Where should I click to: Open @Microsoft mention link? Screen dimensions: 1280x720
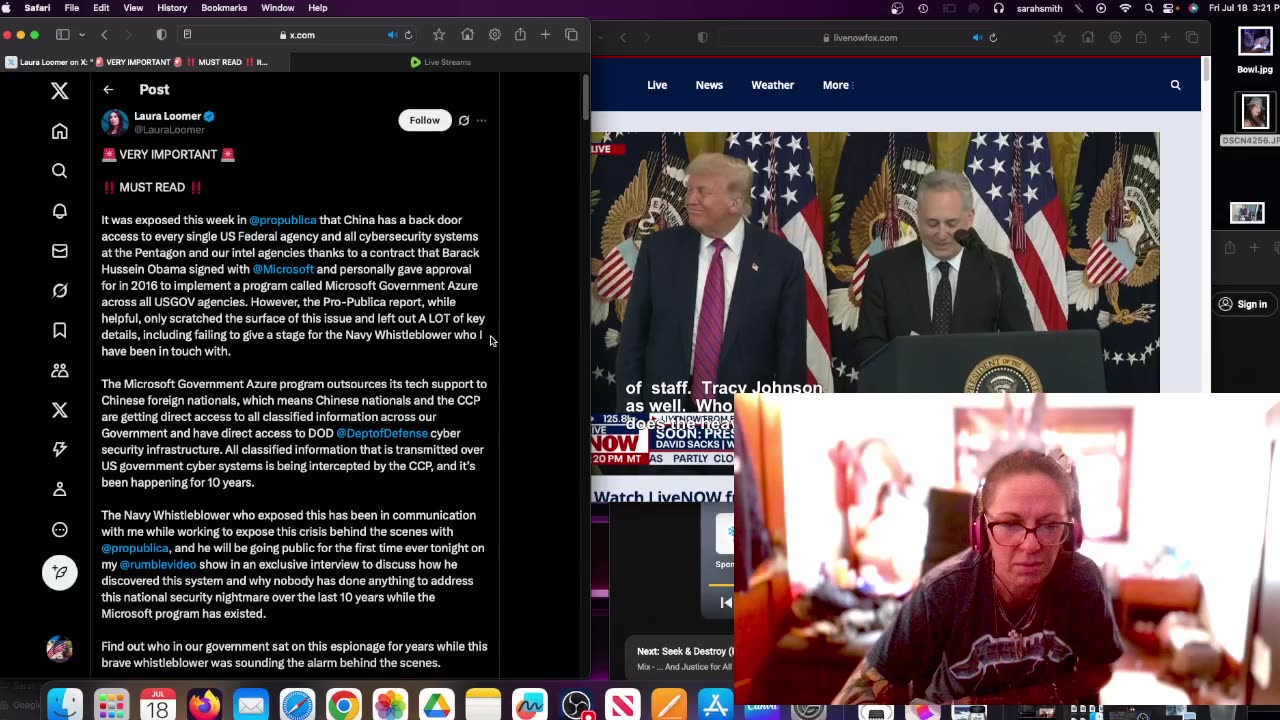[283, 269]
